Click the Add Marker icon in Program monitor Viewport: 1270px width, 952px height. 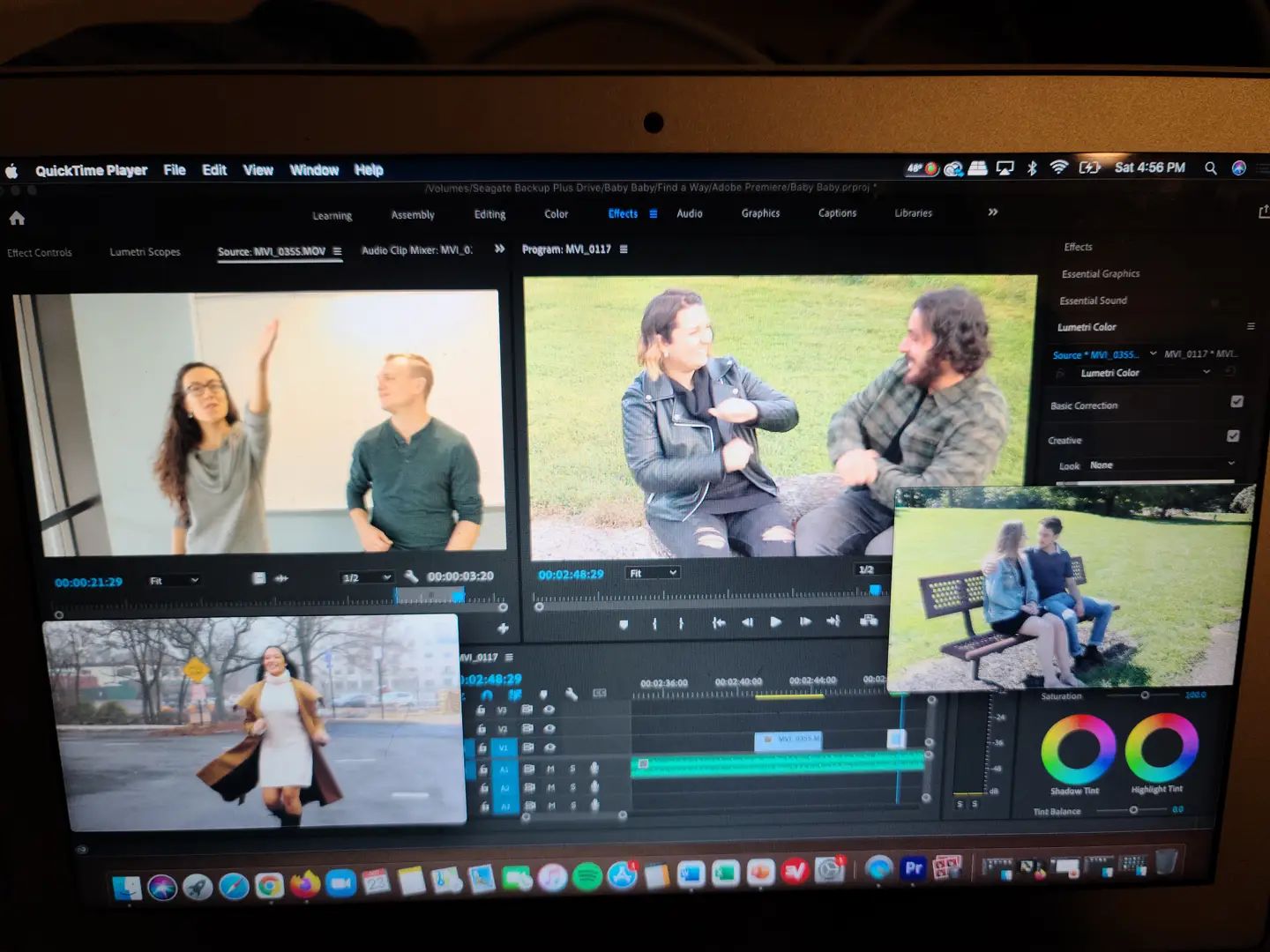point(624,624)
